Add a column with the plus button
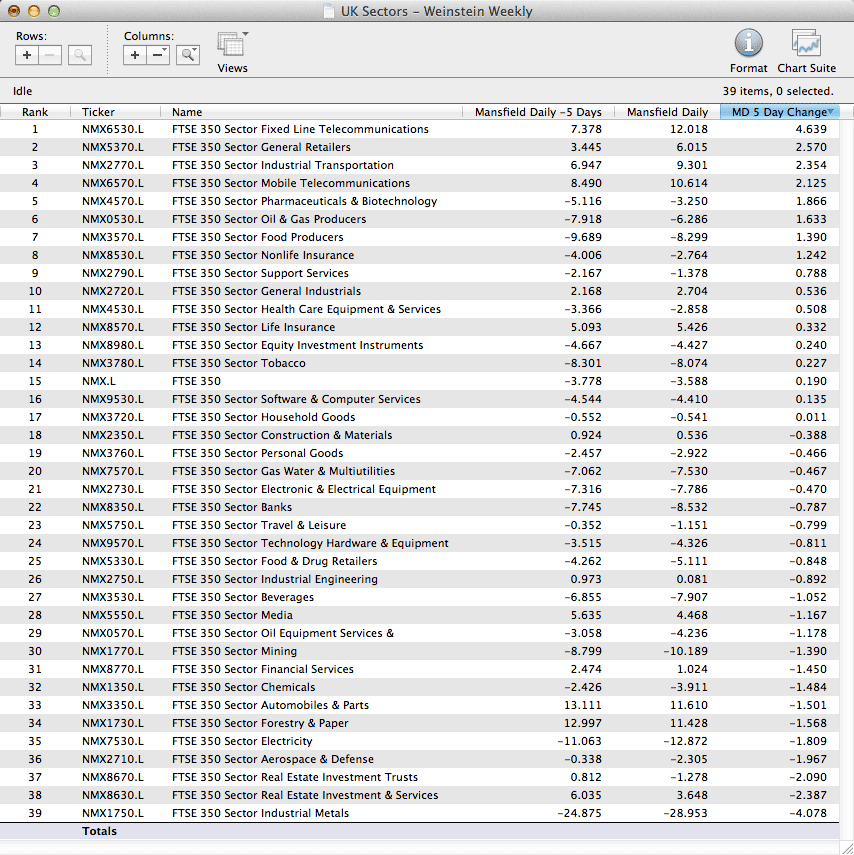 coord(135,56)
